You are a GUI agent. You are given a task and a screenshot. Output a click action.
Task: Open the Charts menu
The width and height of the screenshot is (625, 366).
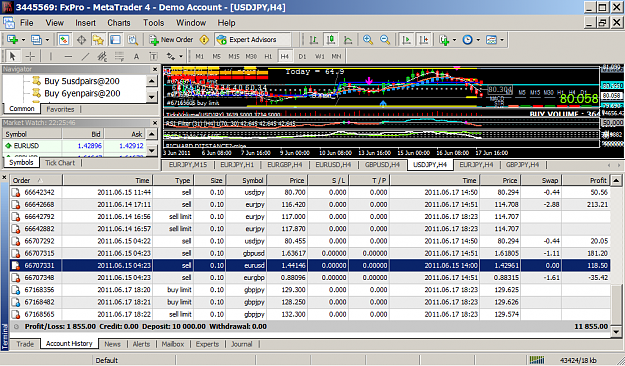[x=119, y=23]
